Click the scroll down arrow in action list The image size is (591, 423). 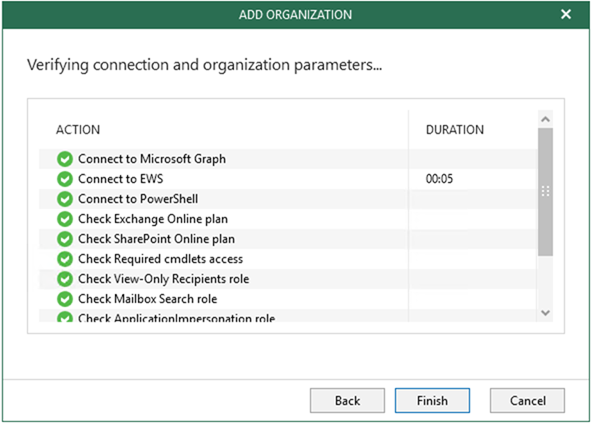pos(545,313)
